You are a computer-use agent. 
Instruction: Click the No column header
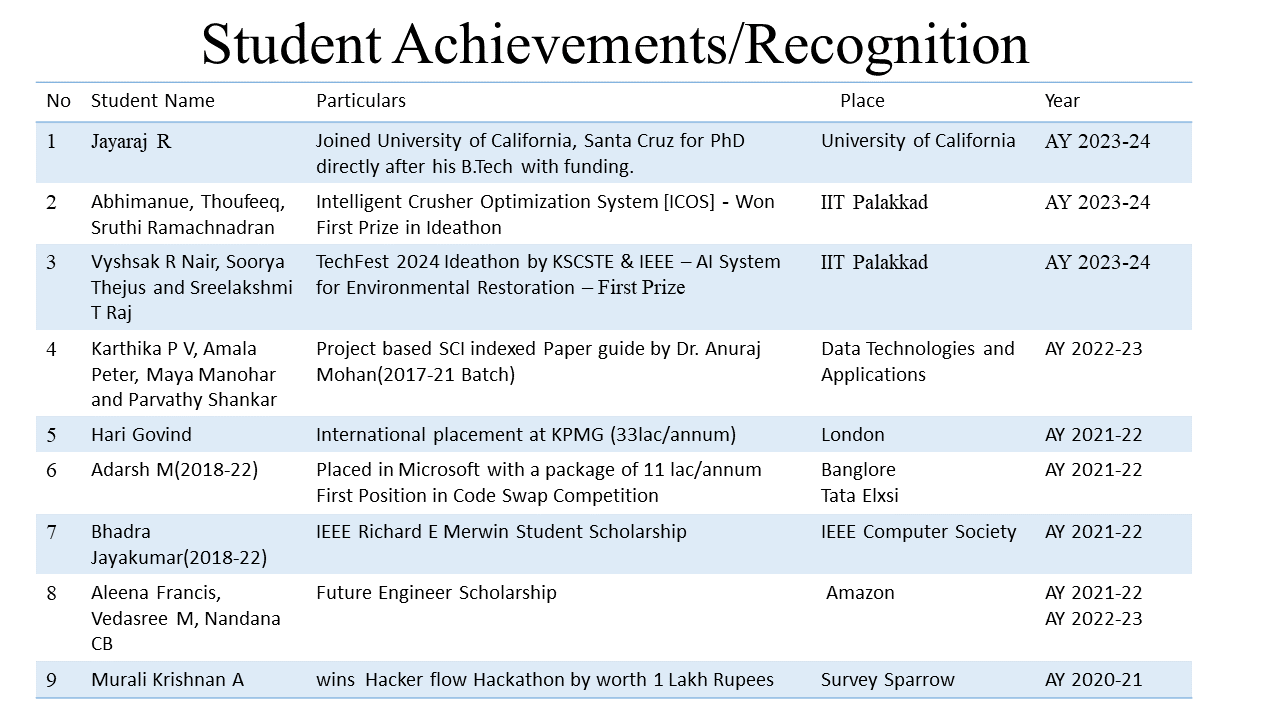coord(59,101)
